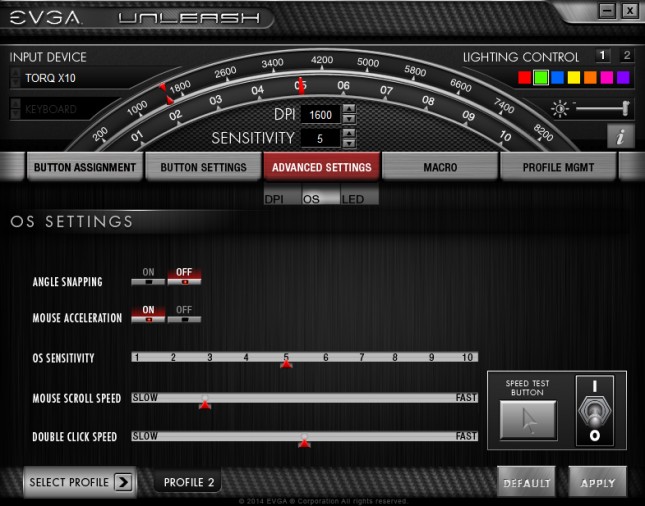
Task: Pick the yellow lighting color
Action: coord(574,77)
